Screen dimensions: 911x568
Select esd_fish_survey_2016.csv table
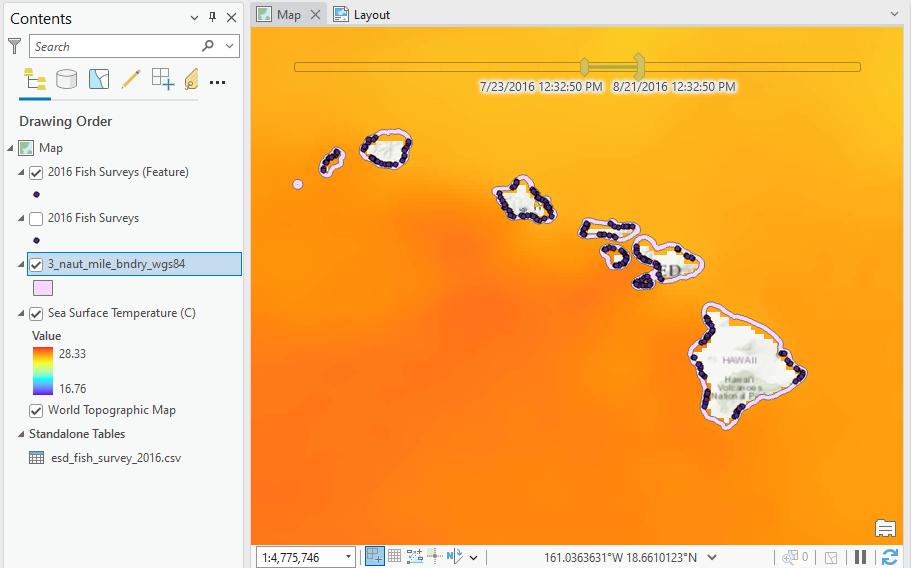click(x=115, y=458)
